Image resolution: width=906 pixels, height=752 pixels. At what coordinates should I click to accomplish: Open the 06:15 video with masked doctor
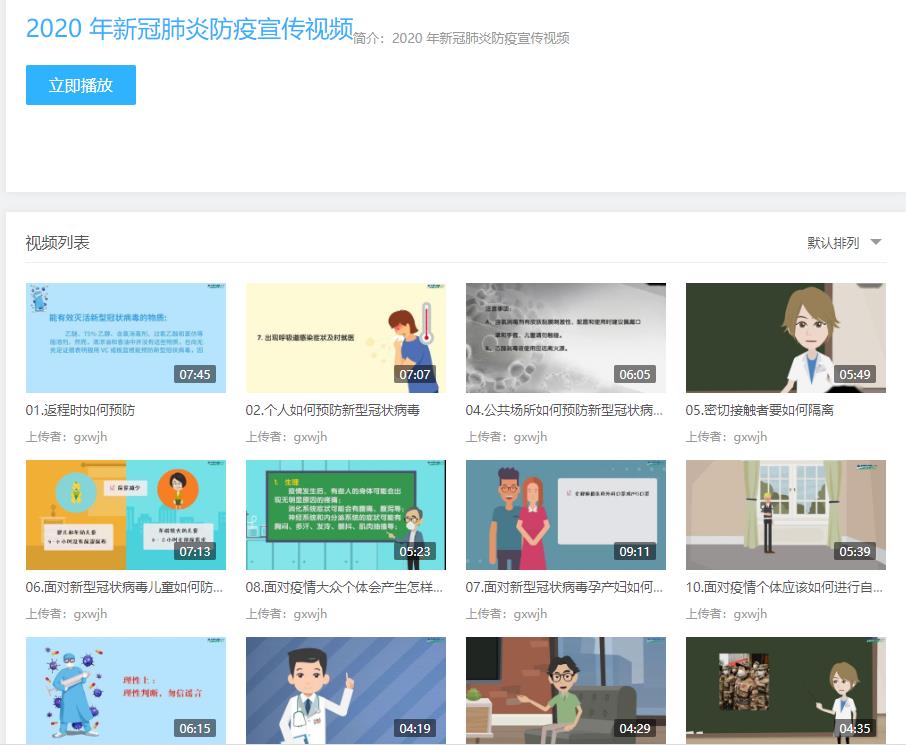pos(125,690)
